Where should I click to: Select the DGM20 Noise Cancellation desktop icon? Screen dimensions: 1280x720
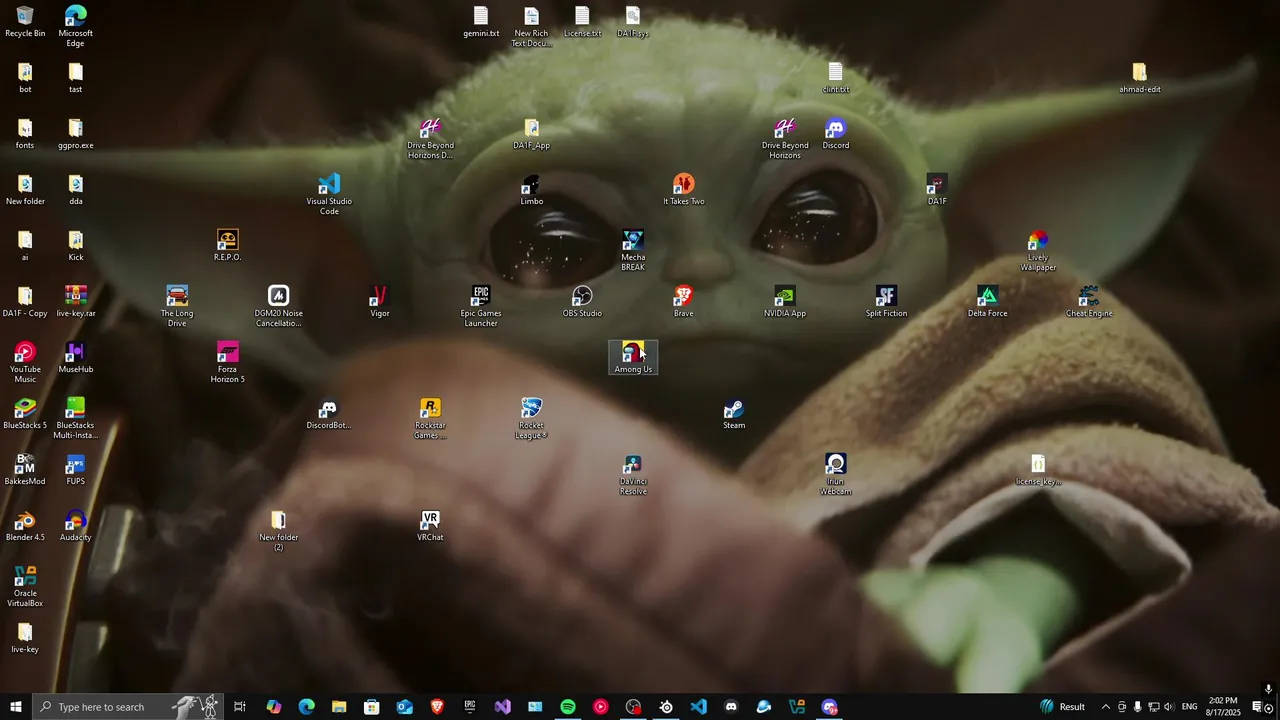[278, 307]
